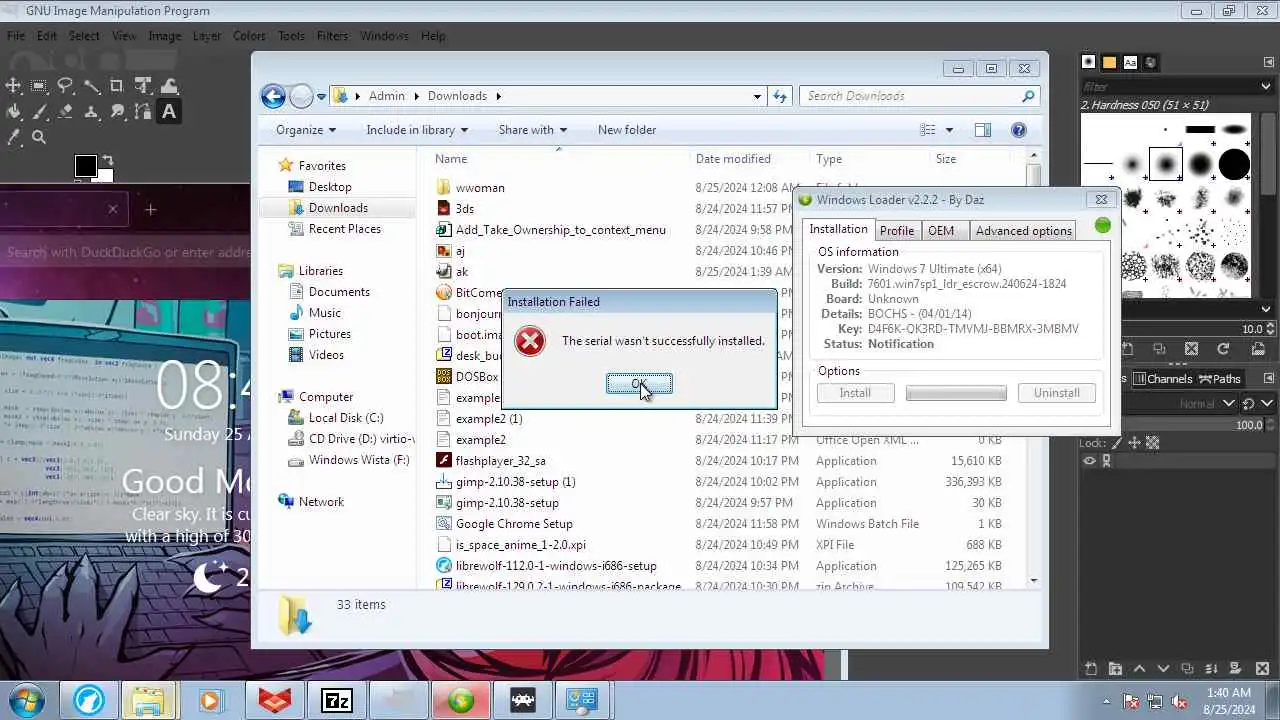Select the Crop tool in GIMP toolbox
Image resolution: width=1280 pixels, height=720 pixels.
coord(117,87)
